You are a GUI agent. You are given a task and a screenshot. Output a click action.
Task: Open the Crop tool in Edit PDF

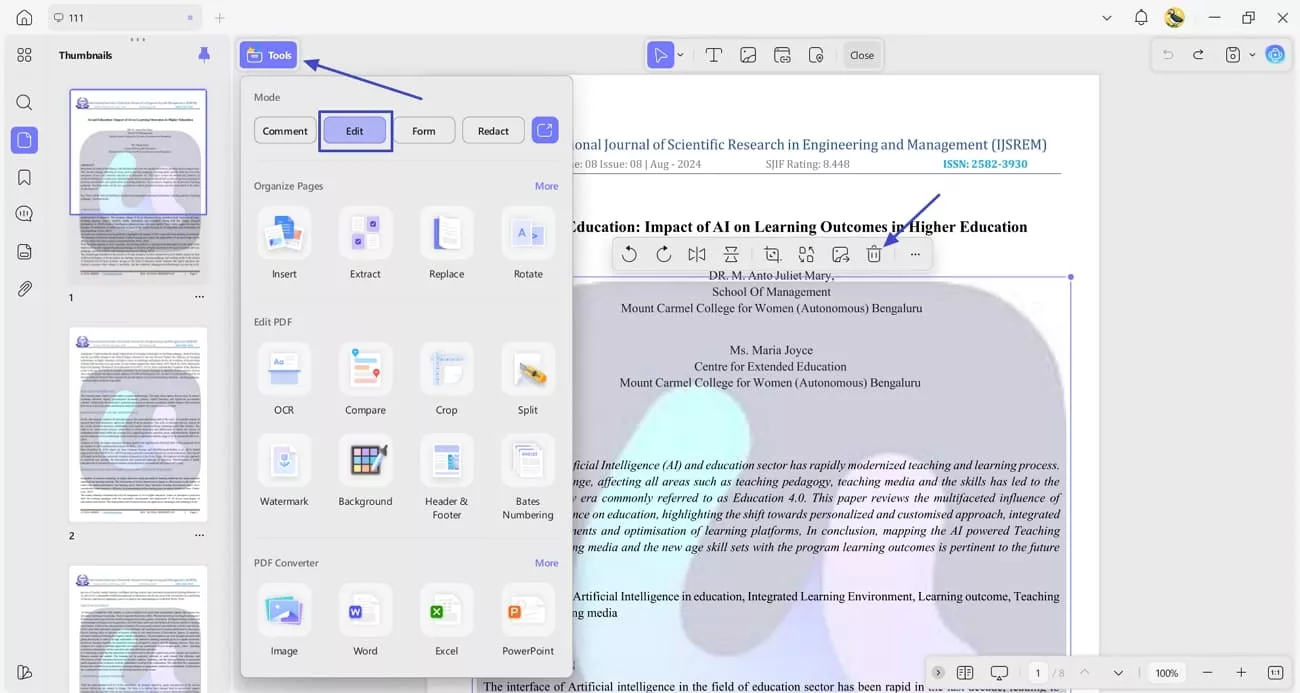(446, 379)
